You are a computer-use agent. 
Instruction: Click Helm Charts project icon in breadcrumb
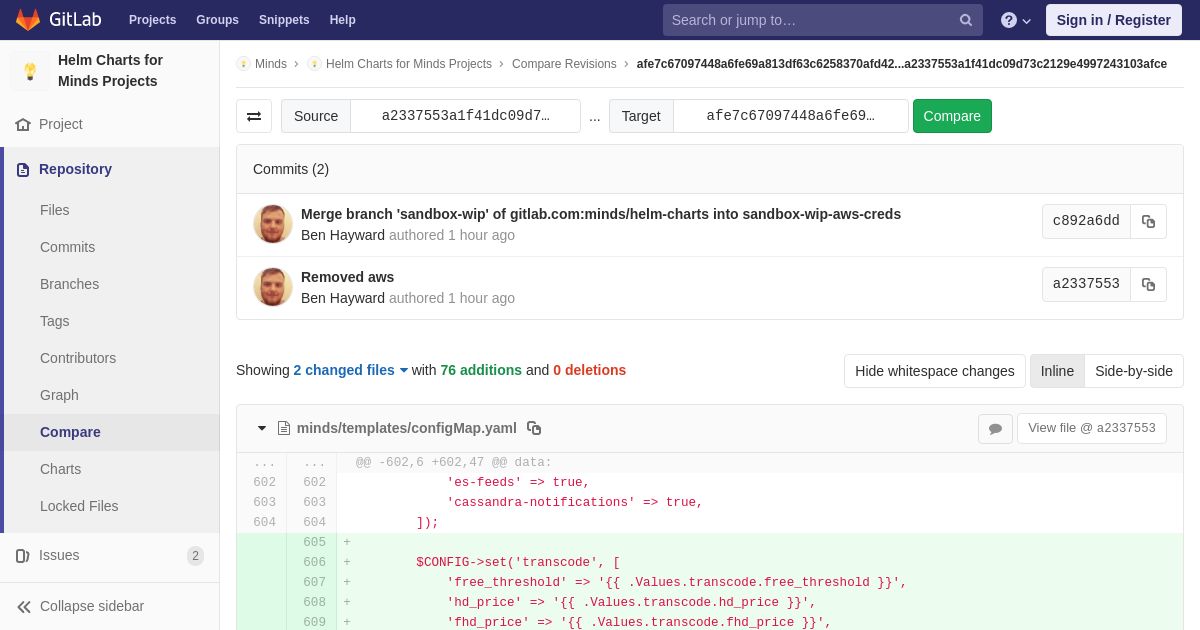(x=314, y=64)
